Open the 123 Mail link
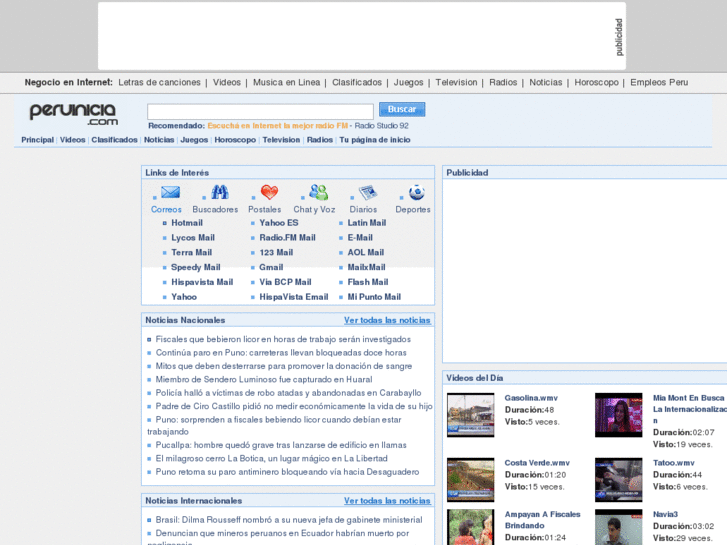This screenshot has height=545, width=727. (276, 252)
